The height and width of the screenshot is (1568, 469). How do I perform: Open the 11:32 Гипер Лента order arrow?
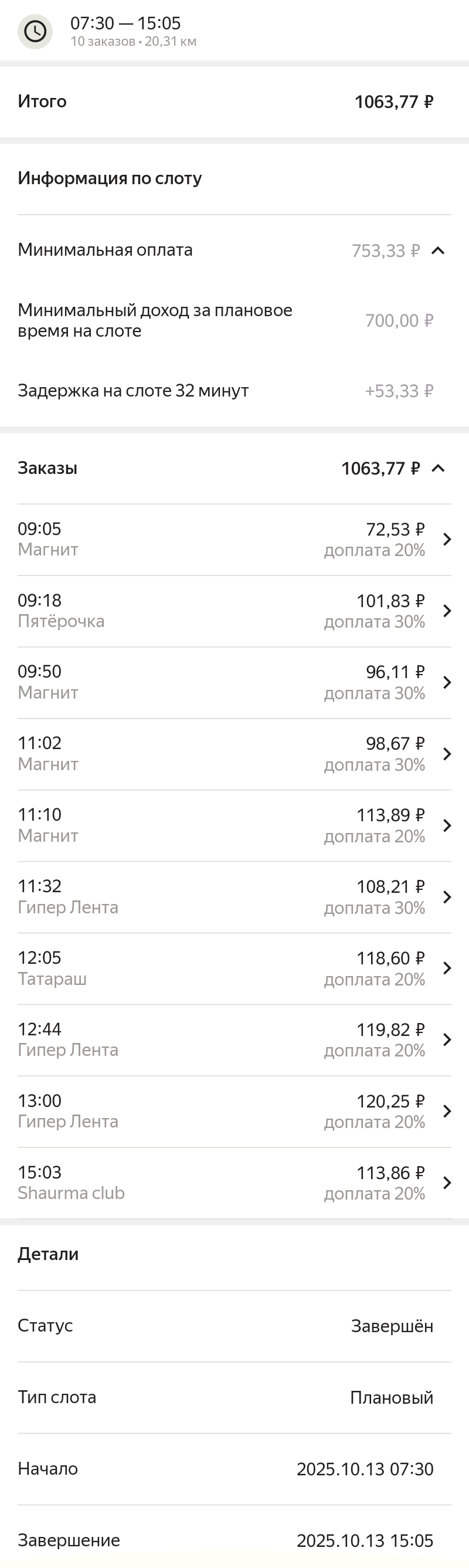point(447,896)
